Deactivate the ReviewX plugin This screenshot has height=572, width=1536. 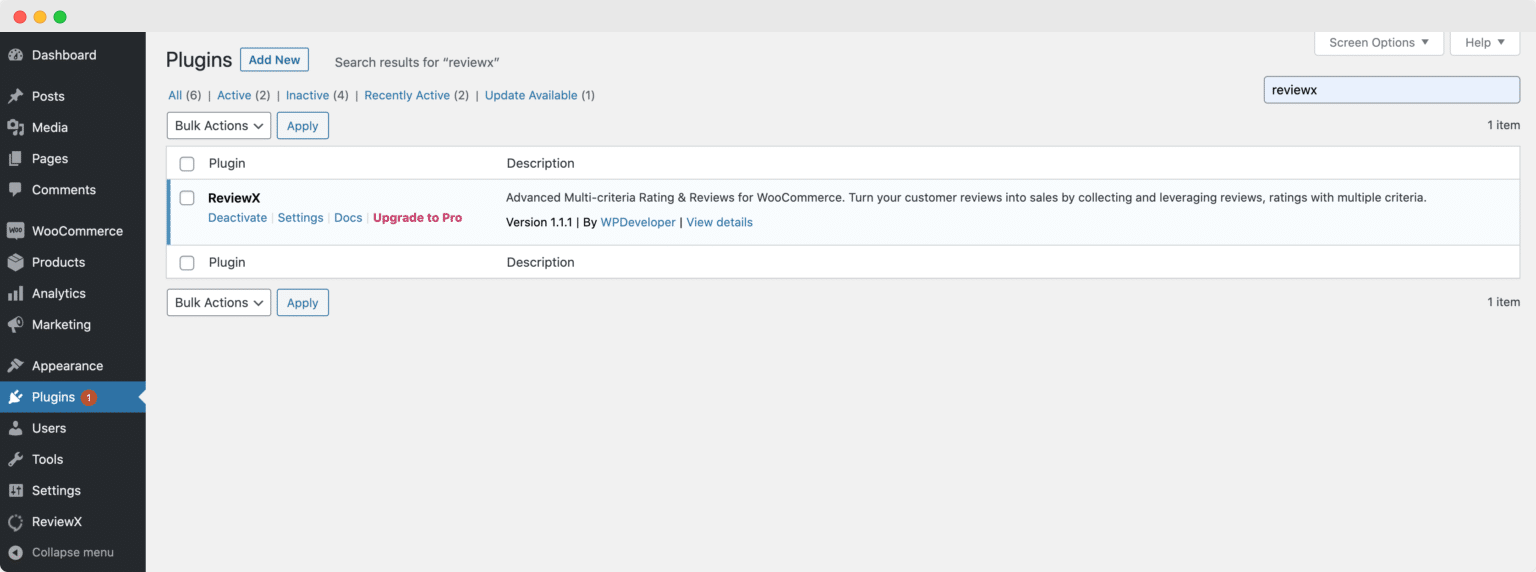click(x=237, y=217)
